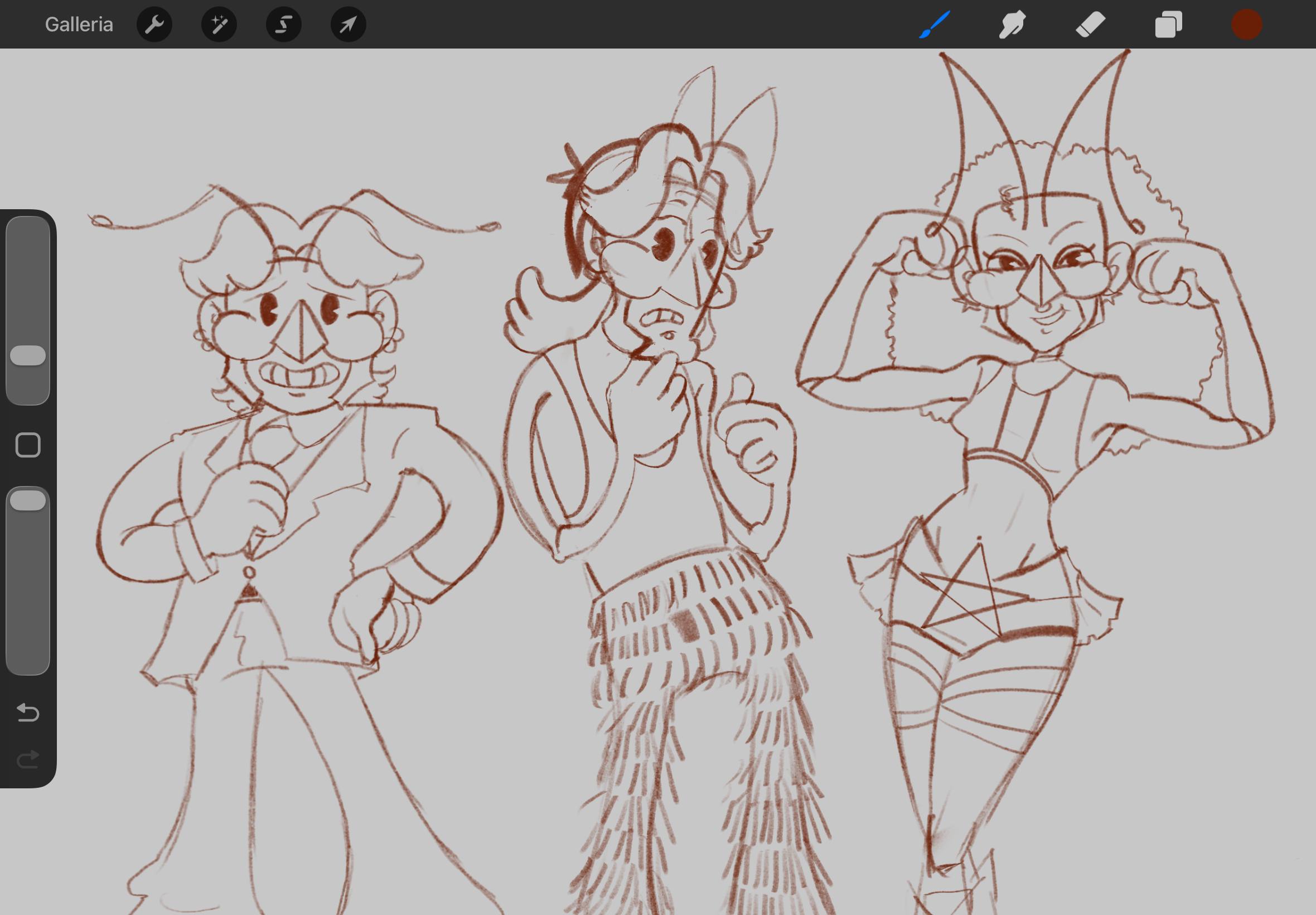
Task: Open the Adjustments magic wand menu
Action: (219, 25)
